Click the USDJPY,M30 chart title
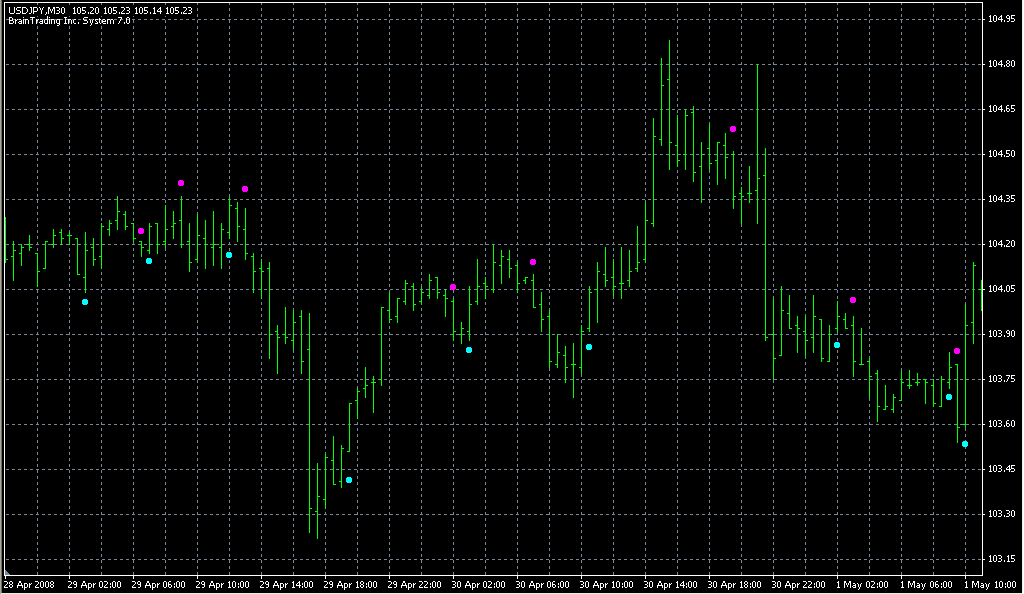 click(x=36, y=10)
